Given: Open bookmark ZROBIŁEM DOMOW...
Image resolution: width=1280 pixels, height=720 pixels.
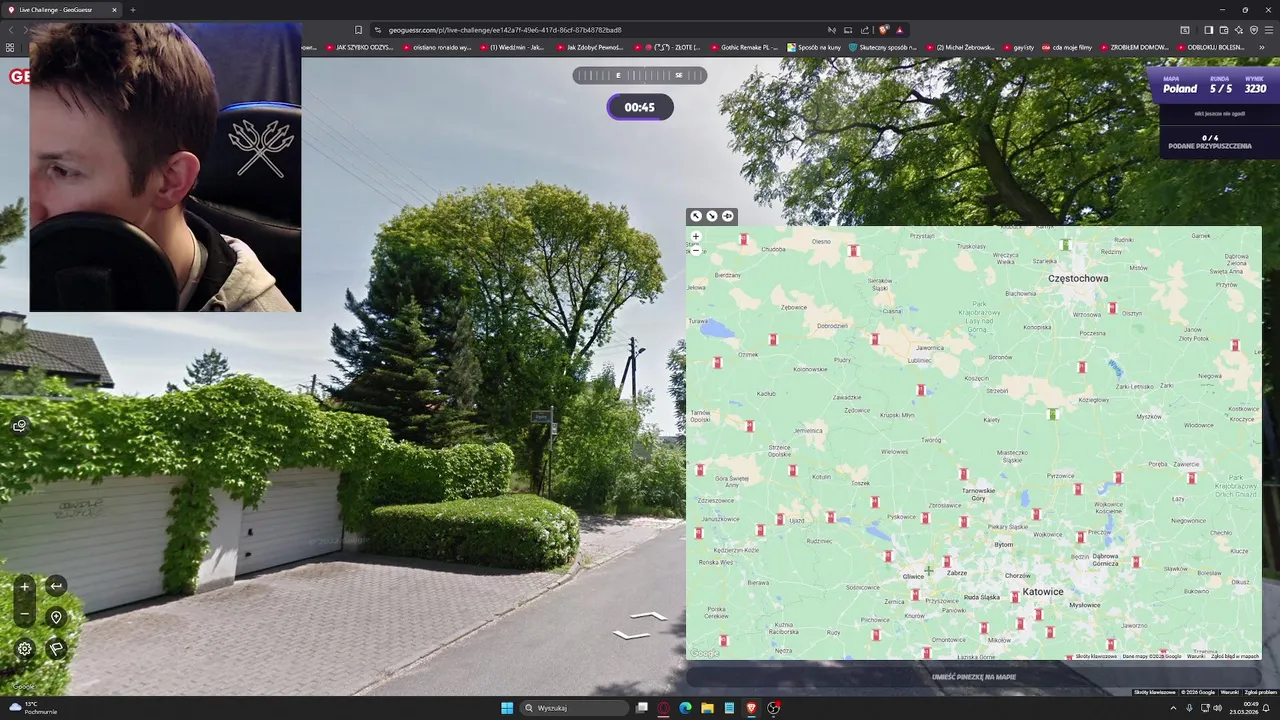Looking at the screenshot, I should pos(1135,47).
